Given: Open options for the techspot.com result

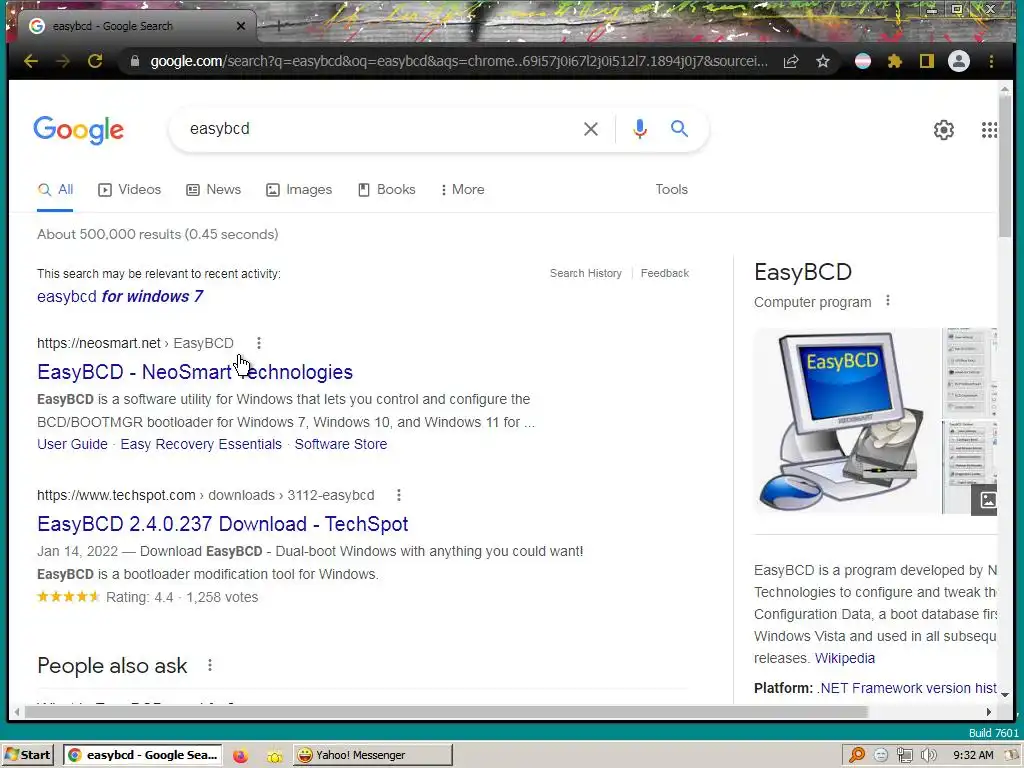Looking at the screenshot, I should 398,495.
